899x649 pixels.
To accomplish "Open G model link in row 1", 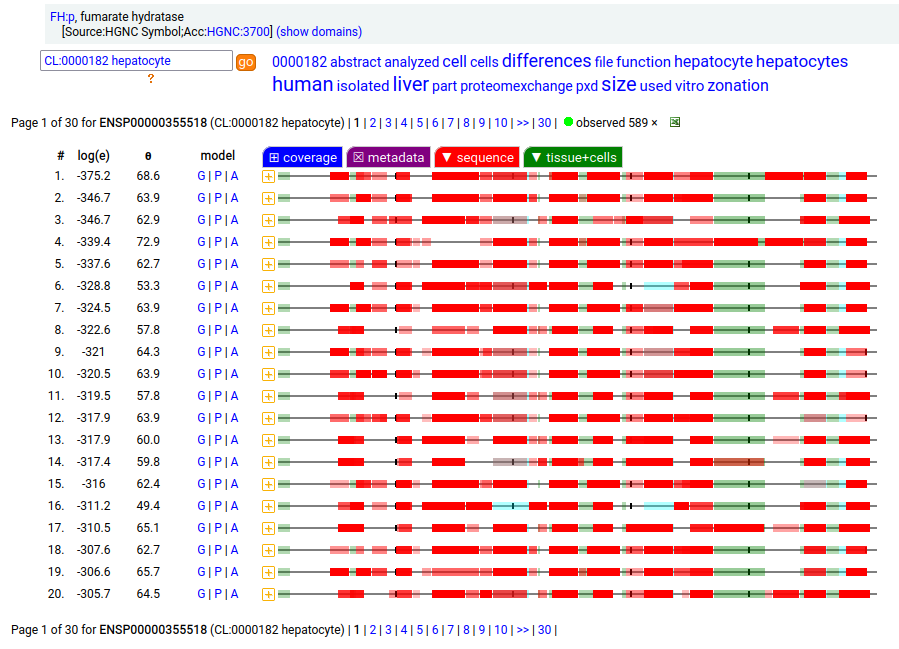I will point(201,176).
